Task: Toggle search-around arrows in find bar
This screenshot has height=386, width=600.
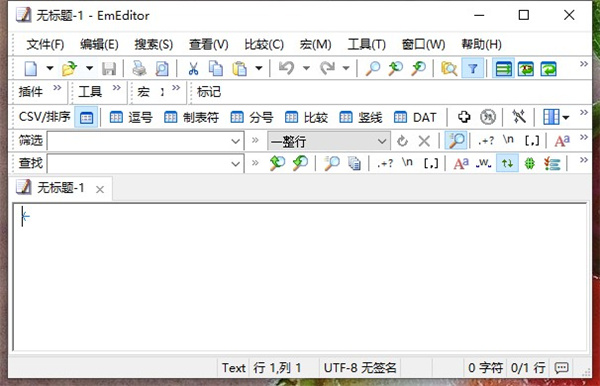Action: (507, 163)
